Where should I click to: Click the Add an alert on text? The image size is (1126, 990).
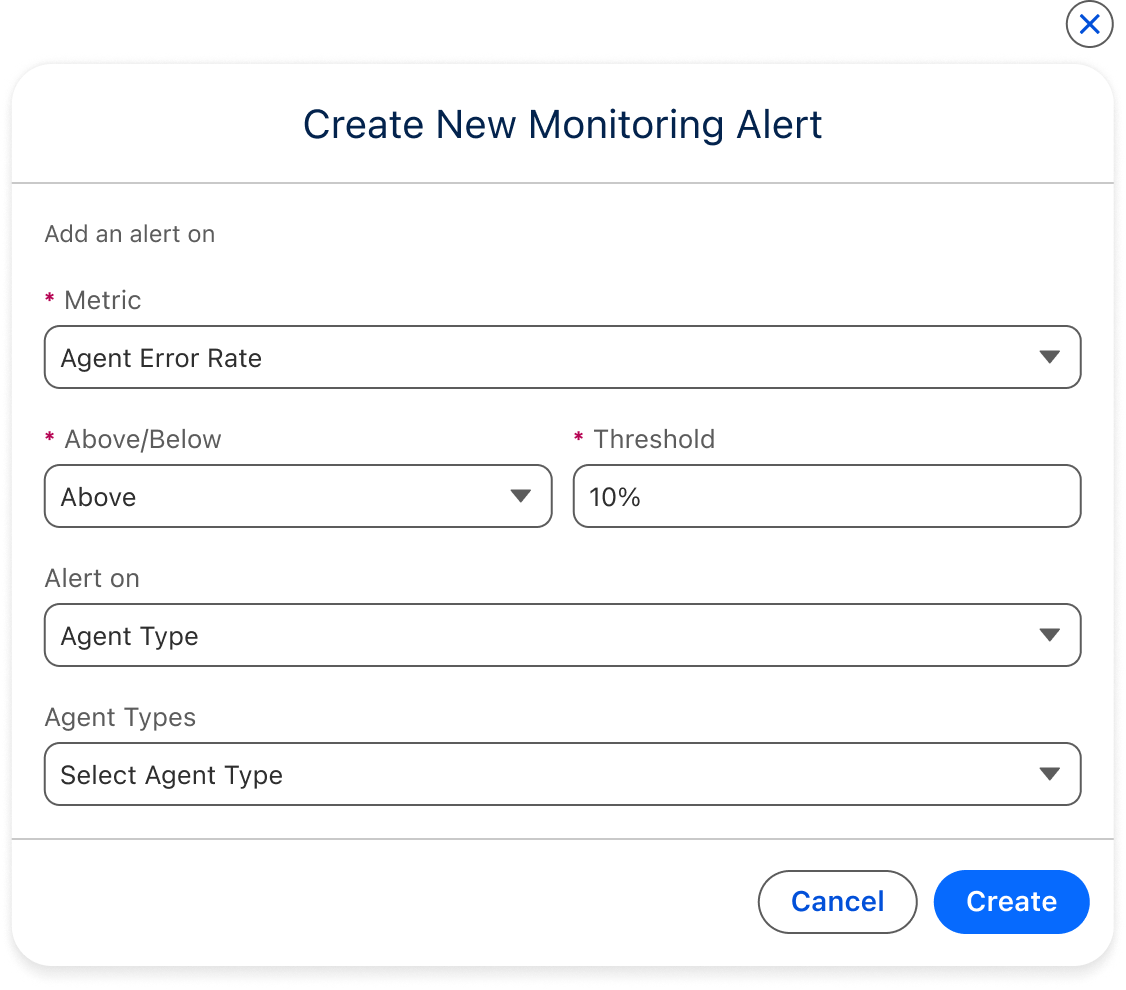pyautogui.click(x=130, y=234)
